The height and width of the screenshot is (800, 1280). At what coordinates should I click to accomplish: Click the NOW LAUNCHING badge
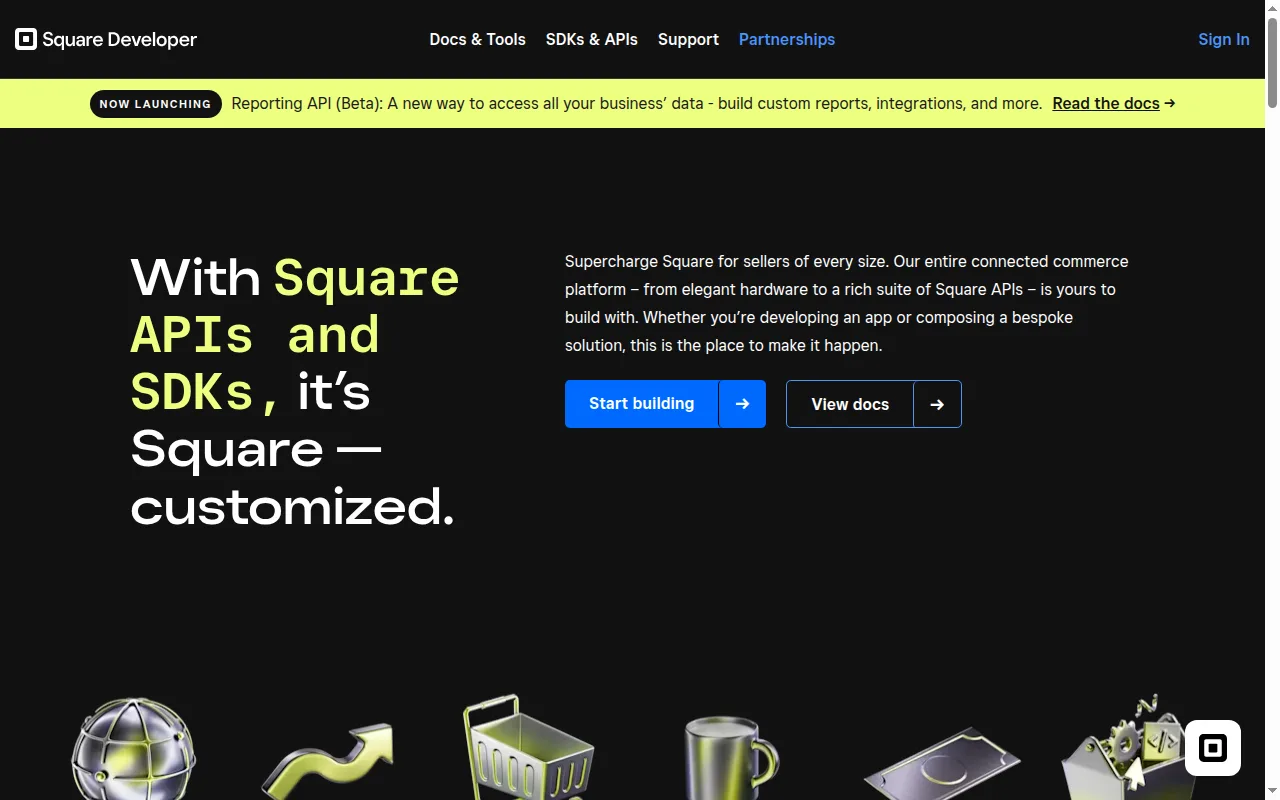point(155,103)
